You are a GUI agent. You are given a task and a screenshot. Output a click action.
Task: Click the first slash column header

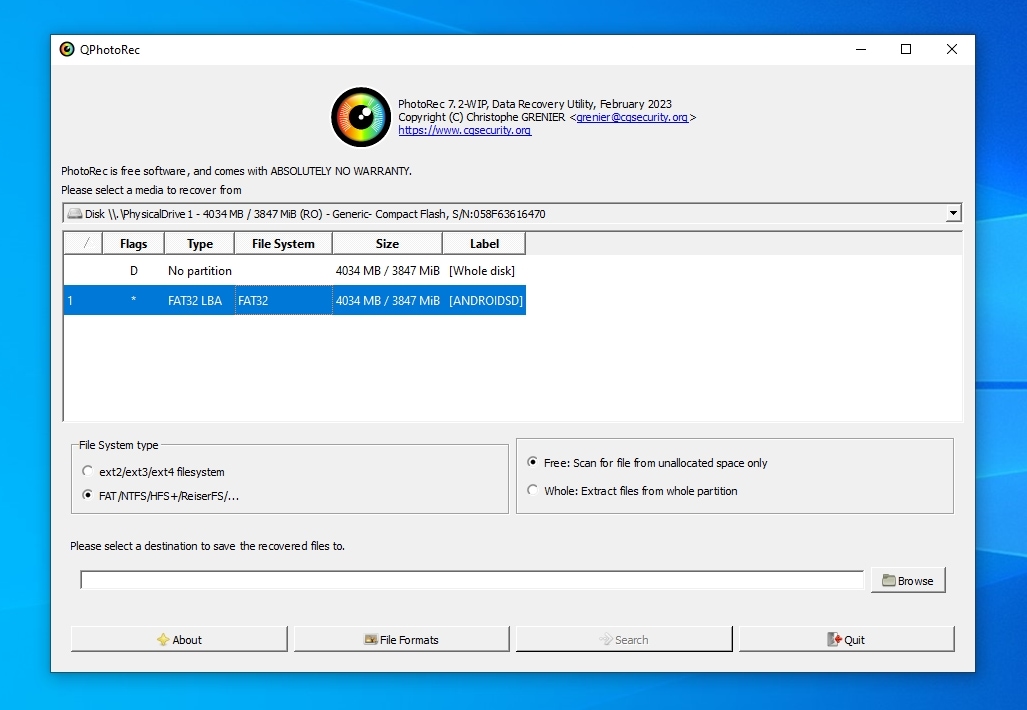pyautogui.click(x=83, y=244)
